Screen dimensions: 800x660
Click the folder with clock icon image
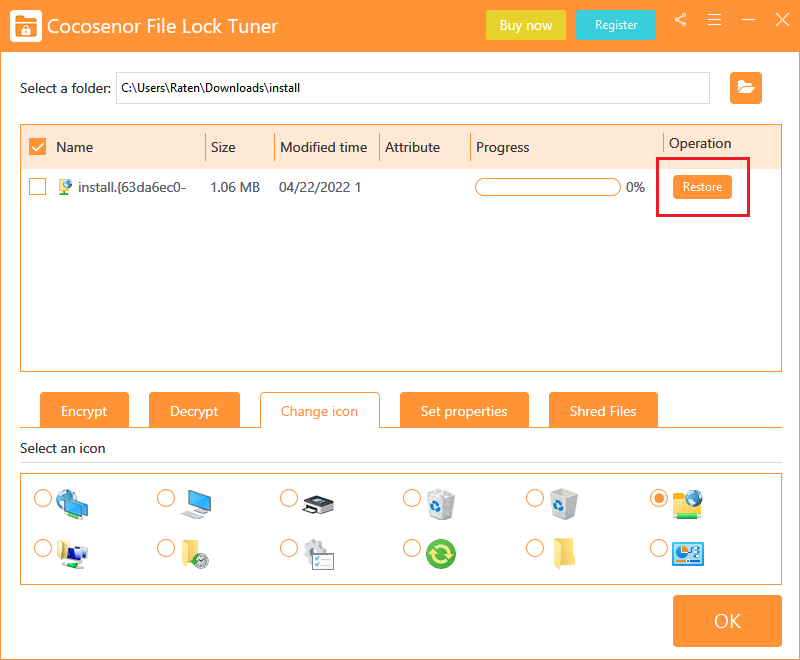coord(195,554)
